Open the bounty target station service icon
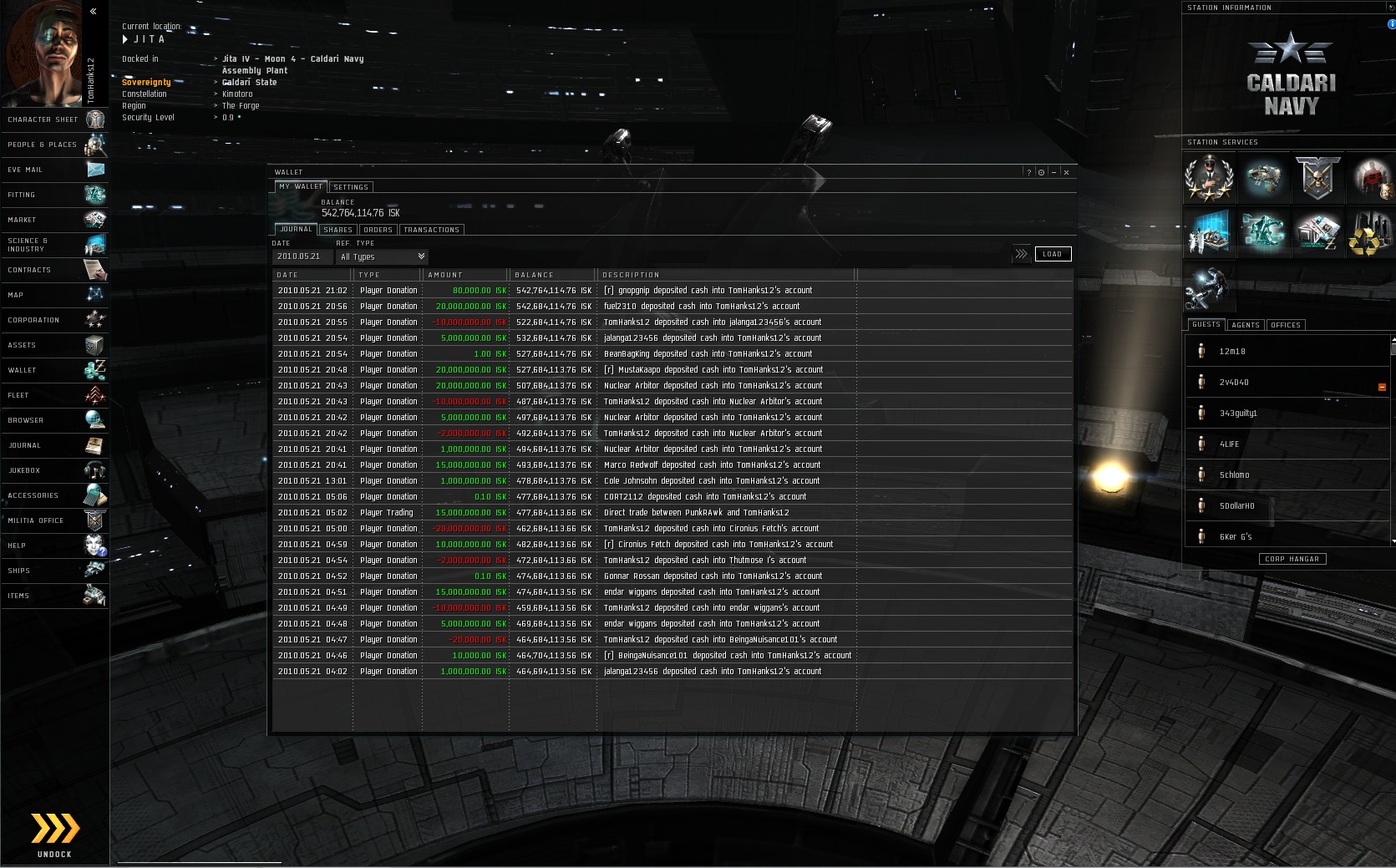 pos(1371,179)
